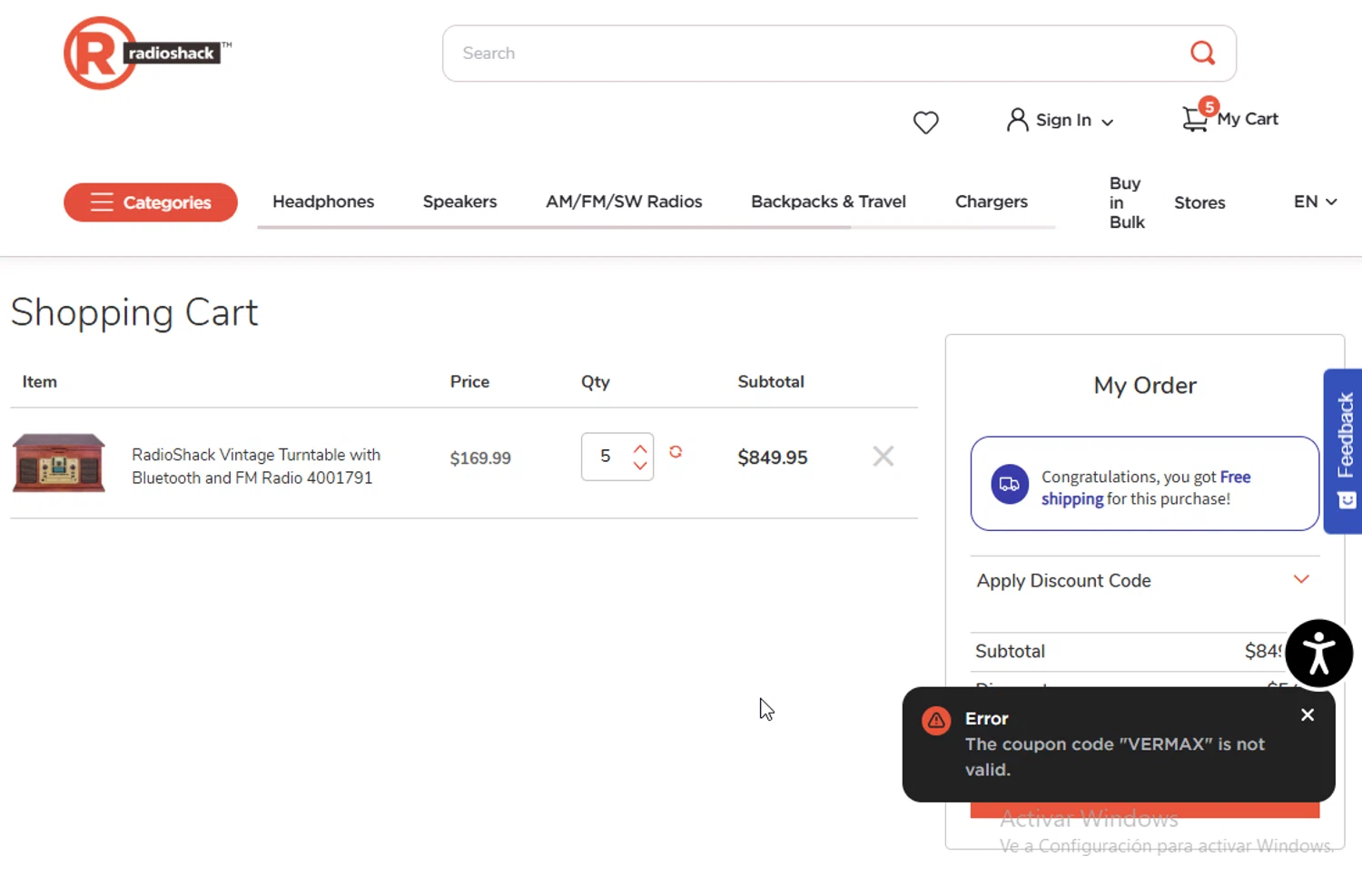Open Chargers category
The height and width of the screenshot is (896, 1362).
click(992, 202)
